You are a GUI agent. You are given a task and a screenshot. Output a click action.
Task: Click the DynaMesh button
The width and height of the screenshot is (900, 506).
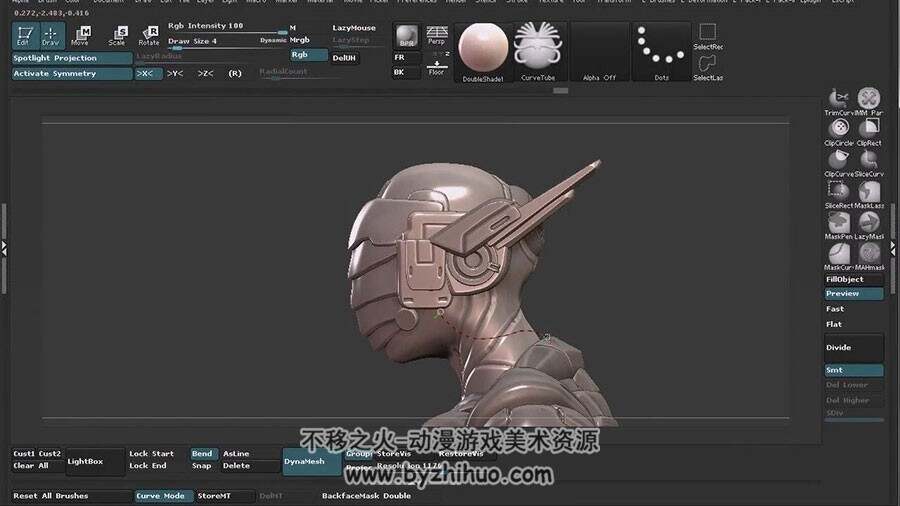(312, 461)
